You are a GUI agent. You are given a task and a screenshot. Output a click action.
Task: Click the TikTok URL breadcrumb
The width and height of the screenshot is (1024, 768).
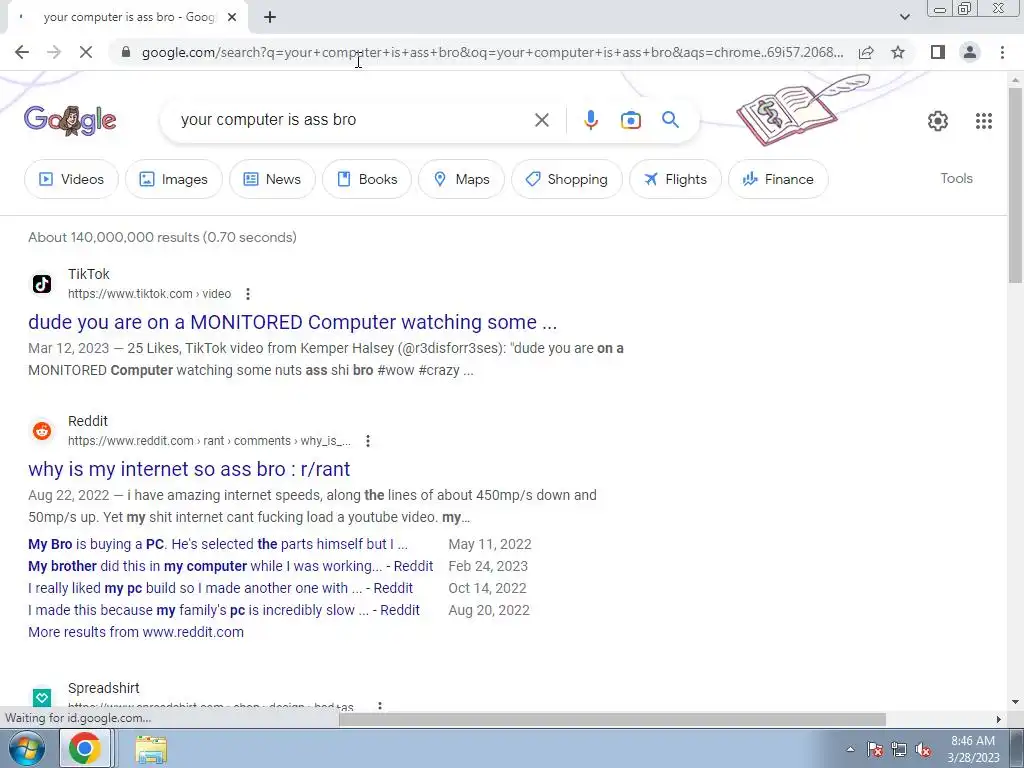150,294
